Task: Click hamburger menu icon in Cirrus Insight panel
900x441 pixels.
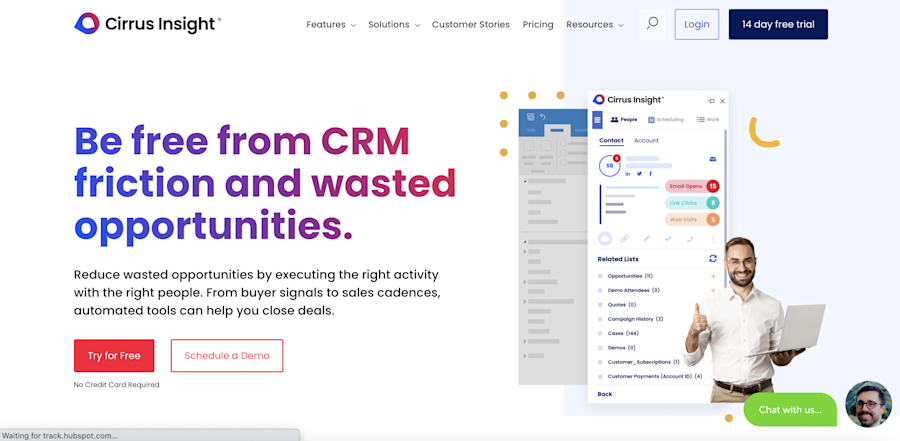Action: (x=598, y=119)
